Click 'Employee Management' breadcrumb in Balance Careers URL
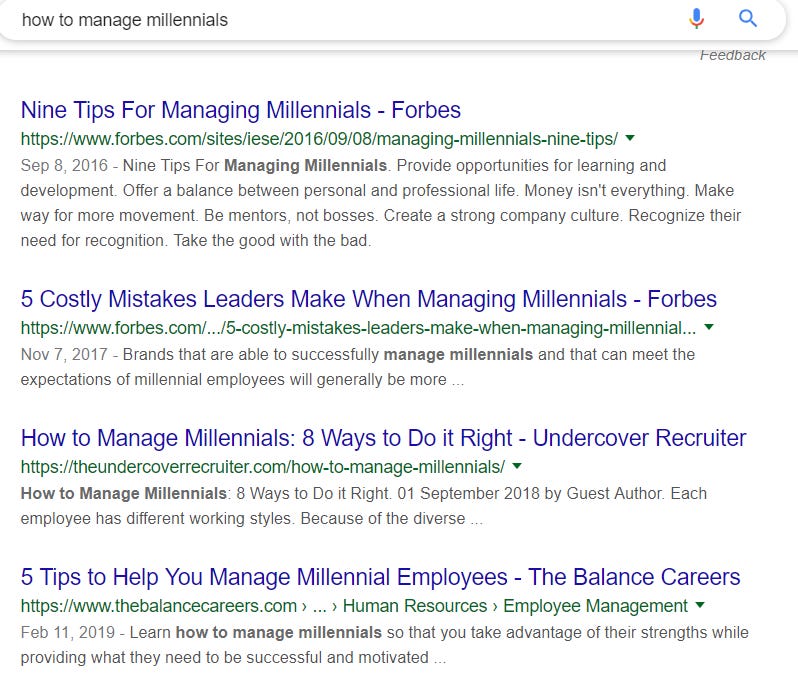The image size is (798, 692). click(x=595, y=606)
